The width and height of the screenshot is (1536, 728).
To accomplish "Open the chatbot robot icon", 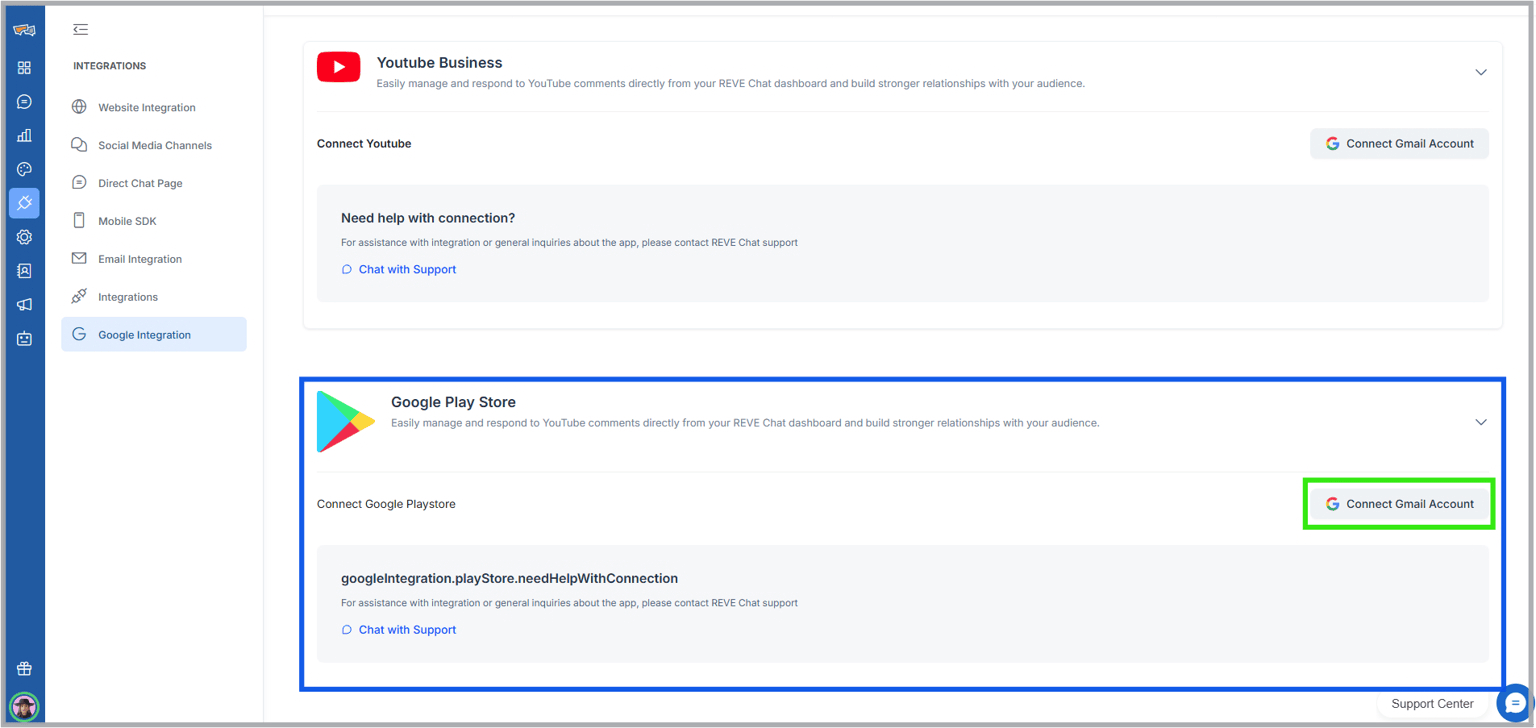I will click(x=24, y=339).
